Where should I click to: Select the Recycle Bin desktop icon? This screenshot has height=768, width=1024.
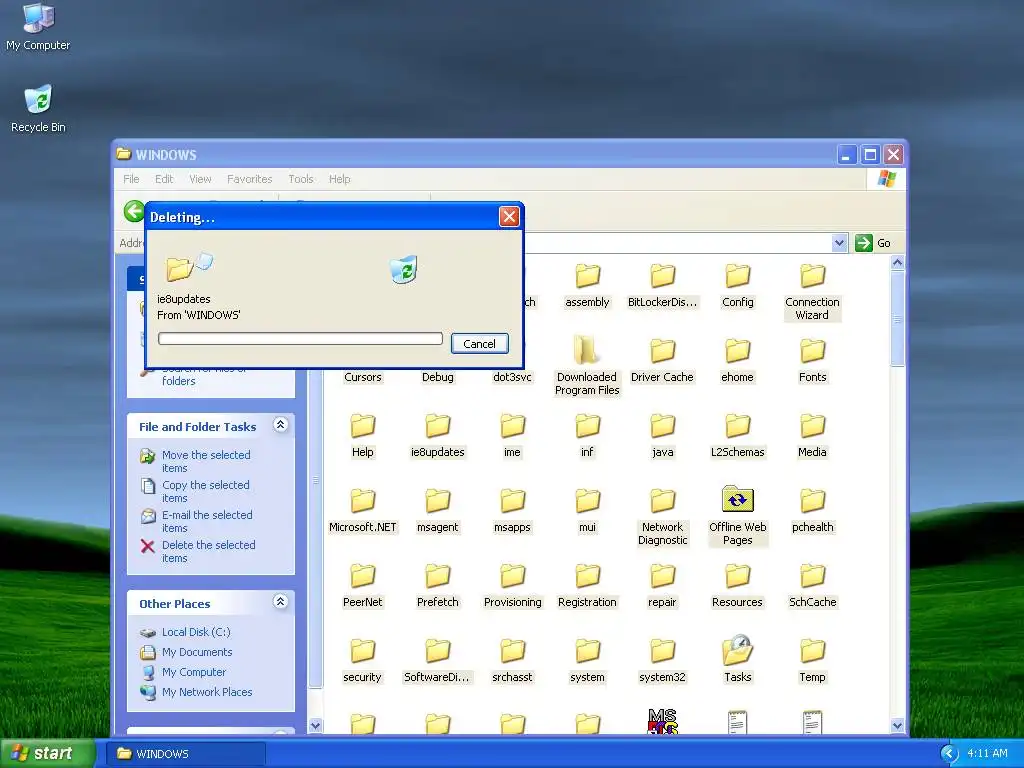pos(39,109)
